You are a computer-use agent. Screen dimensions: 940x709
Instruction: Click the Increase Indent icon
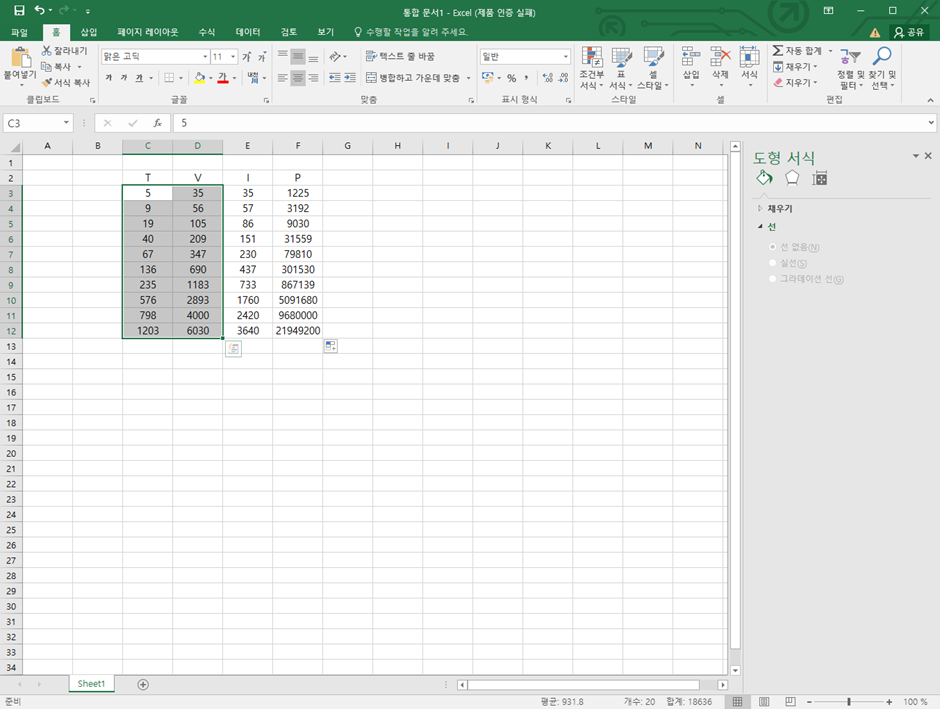[x=350, y=78]
